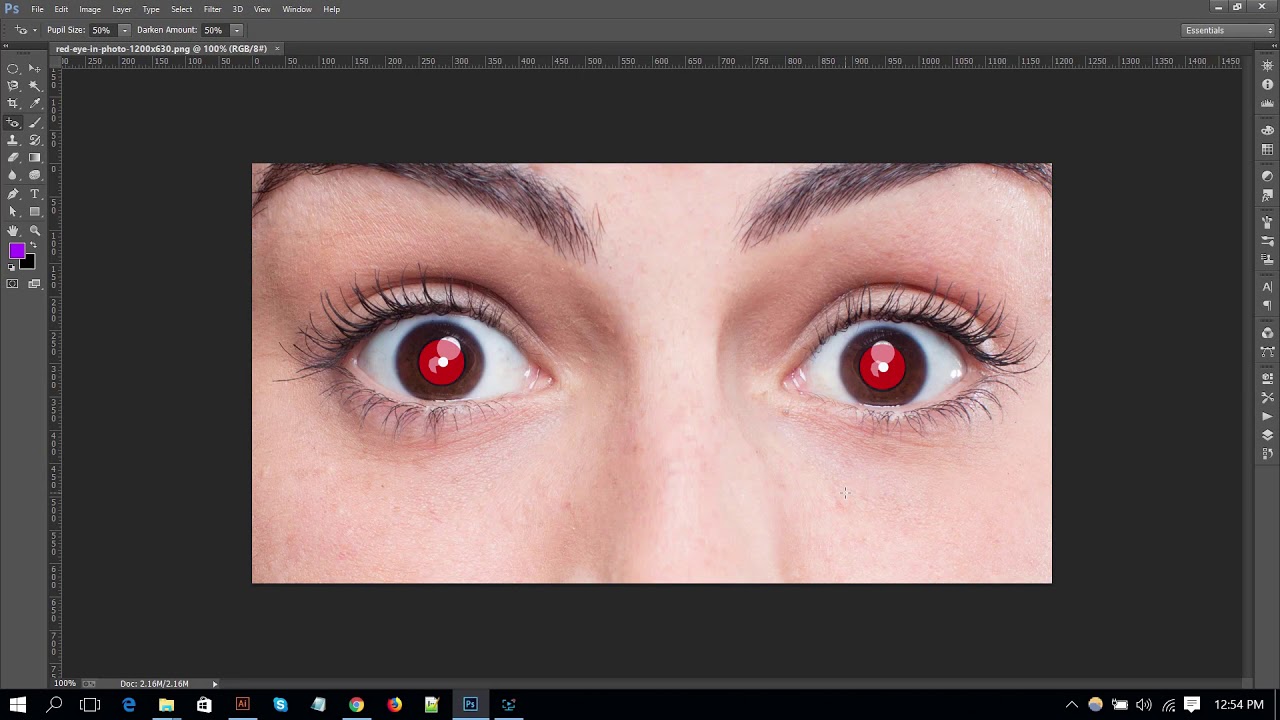Select the Elliptical Marquee tool
1280x720 pixels.
coord(13,68)
